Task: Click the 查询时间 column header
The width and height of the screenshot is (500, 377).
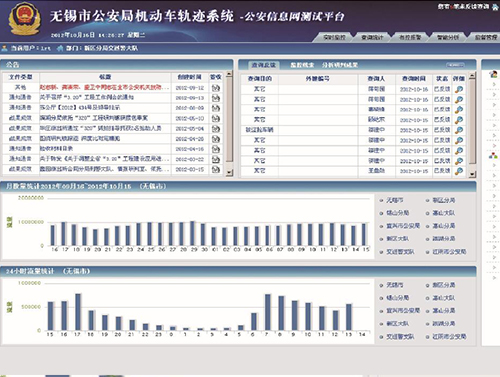Action: point(414,79)
